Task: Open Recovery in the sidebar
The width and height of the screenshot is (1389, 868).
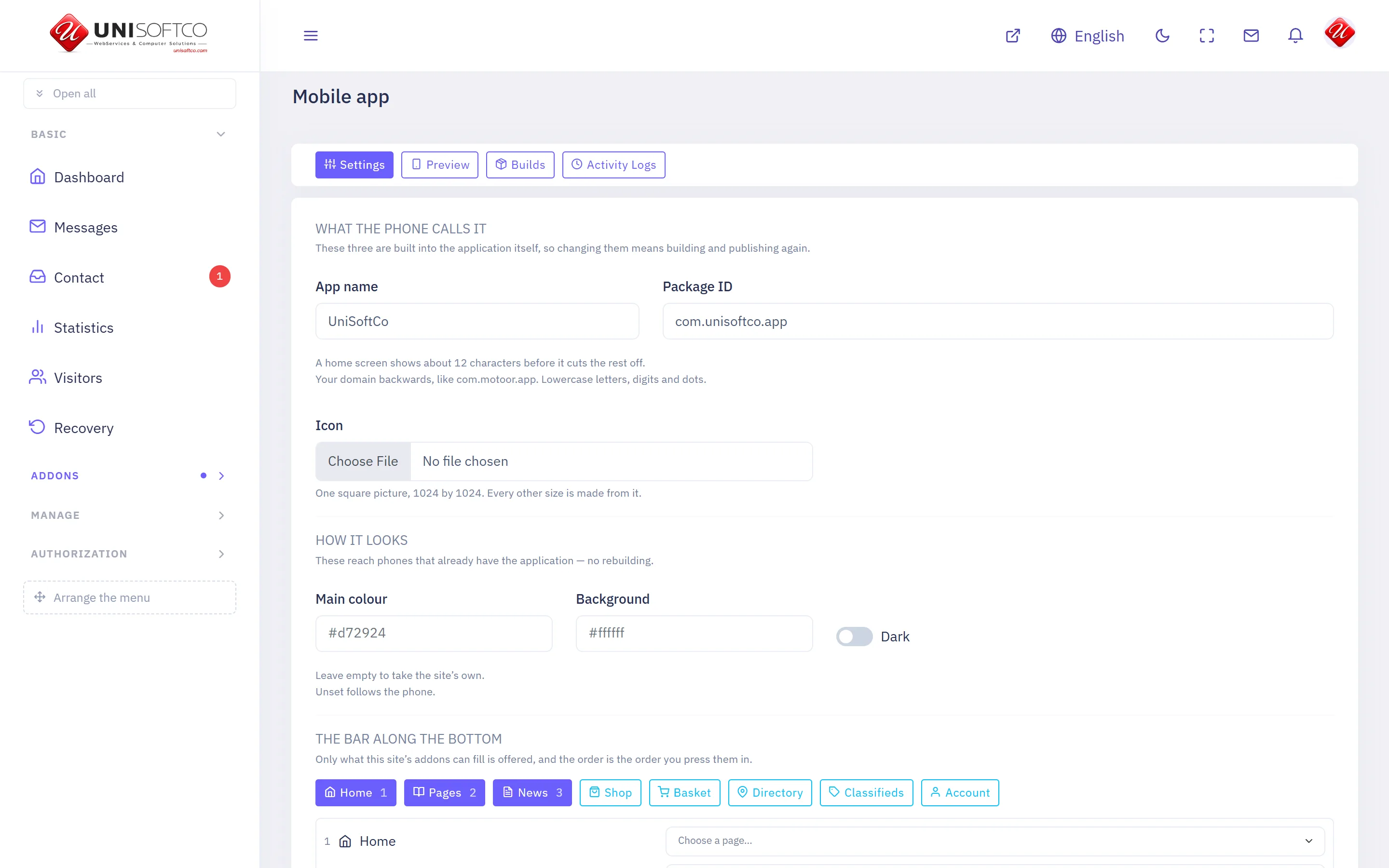Action: [129, 428]
